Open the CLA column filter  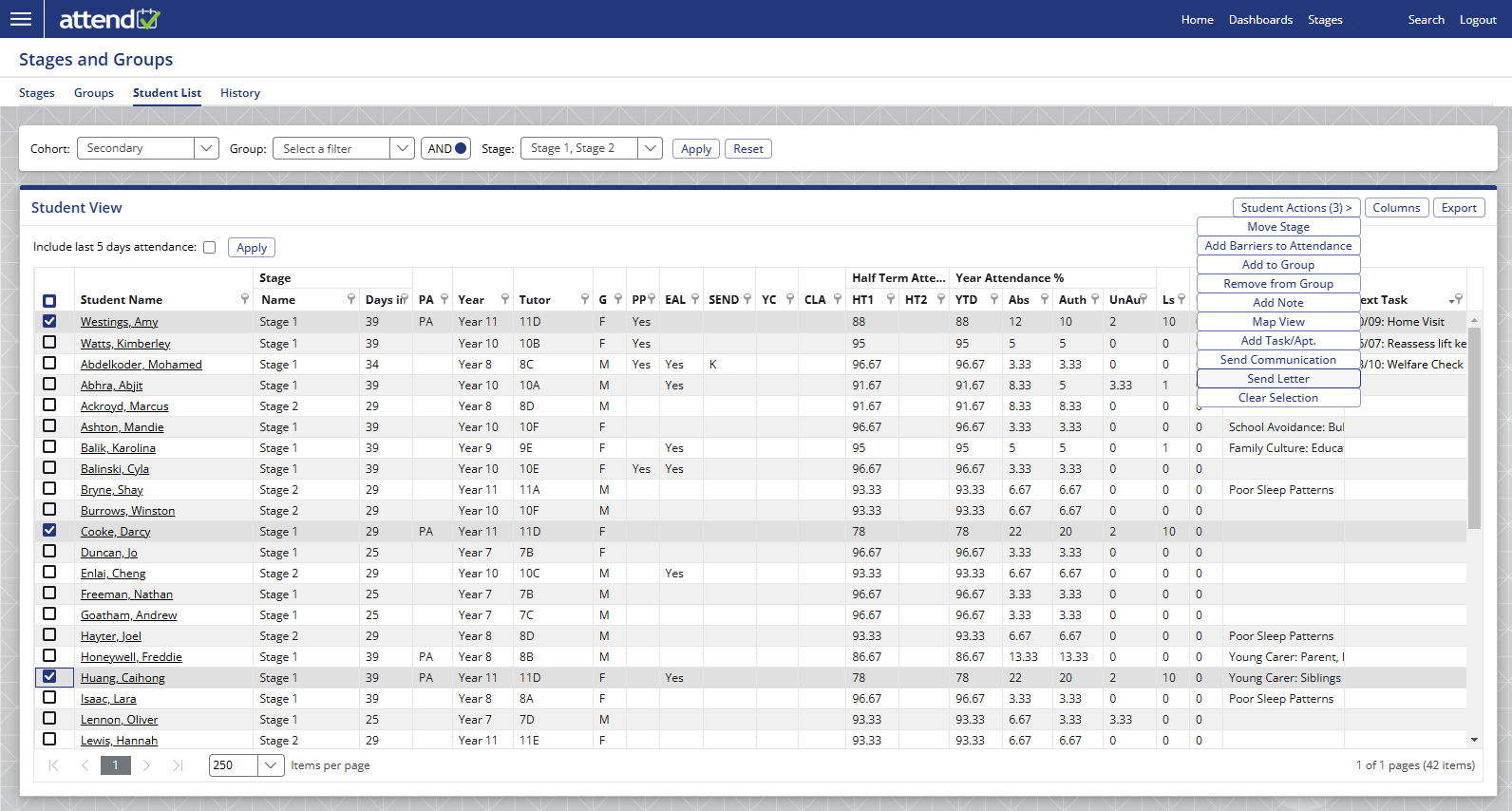coord(837,299)
